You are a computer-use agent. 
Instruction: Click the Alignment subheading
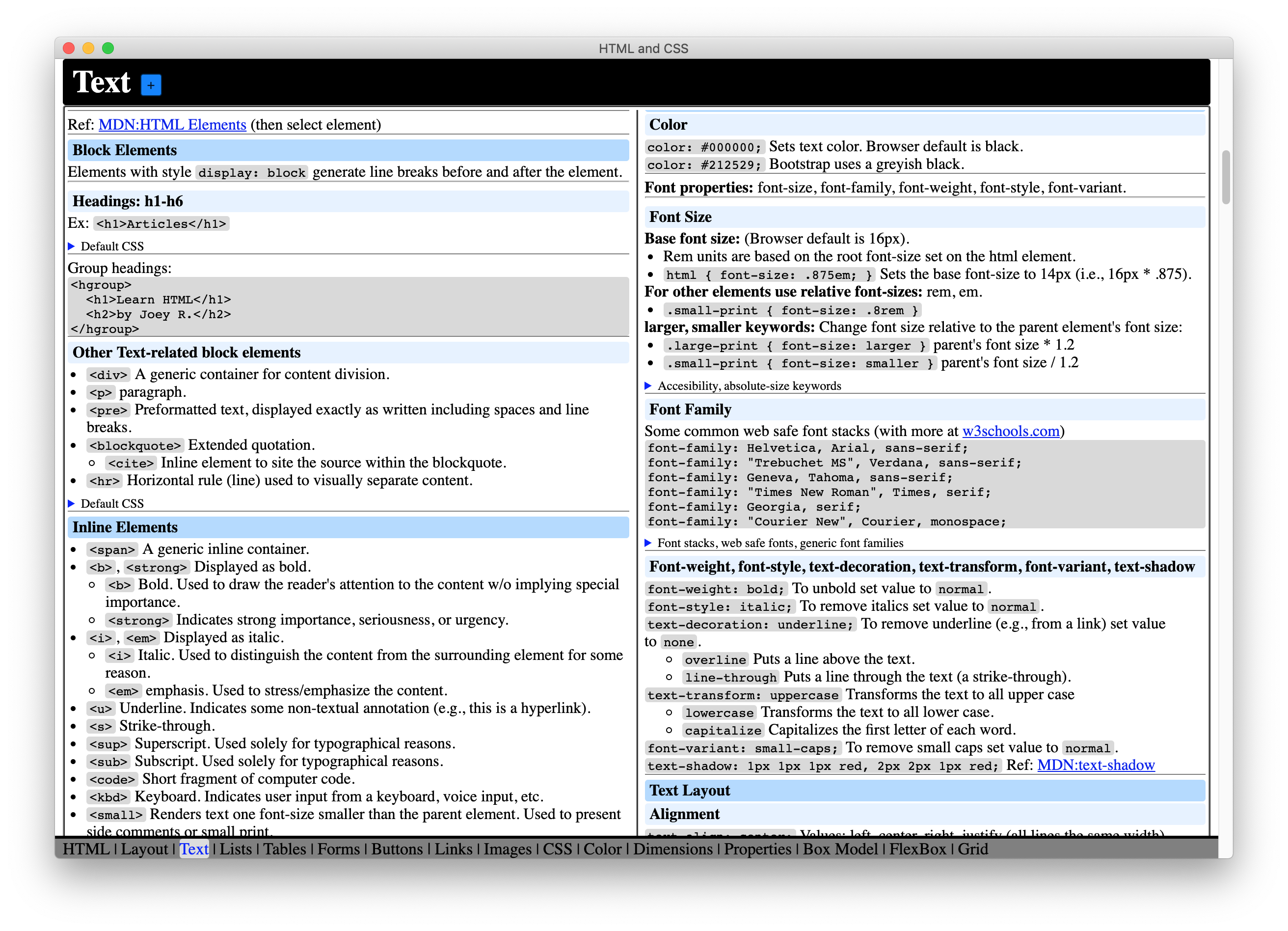pyautogui.click(x=925, y=814)
